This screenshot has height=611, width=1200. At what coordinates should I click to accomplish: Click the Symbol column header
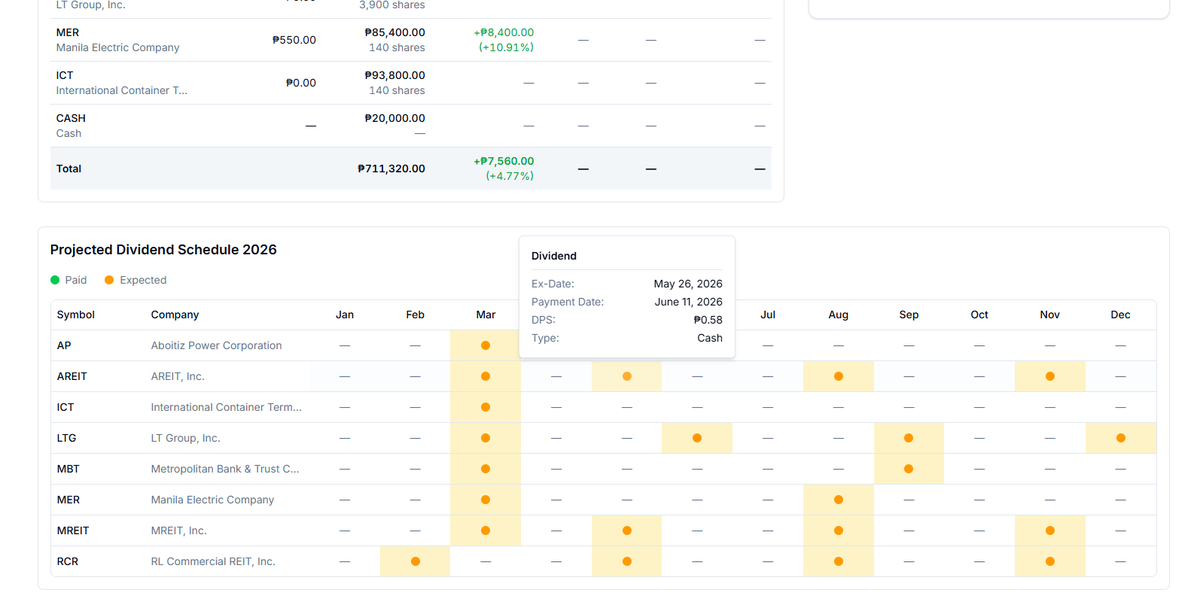76,314
